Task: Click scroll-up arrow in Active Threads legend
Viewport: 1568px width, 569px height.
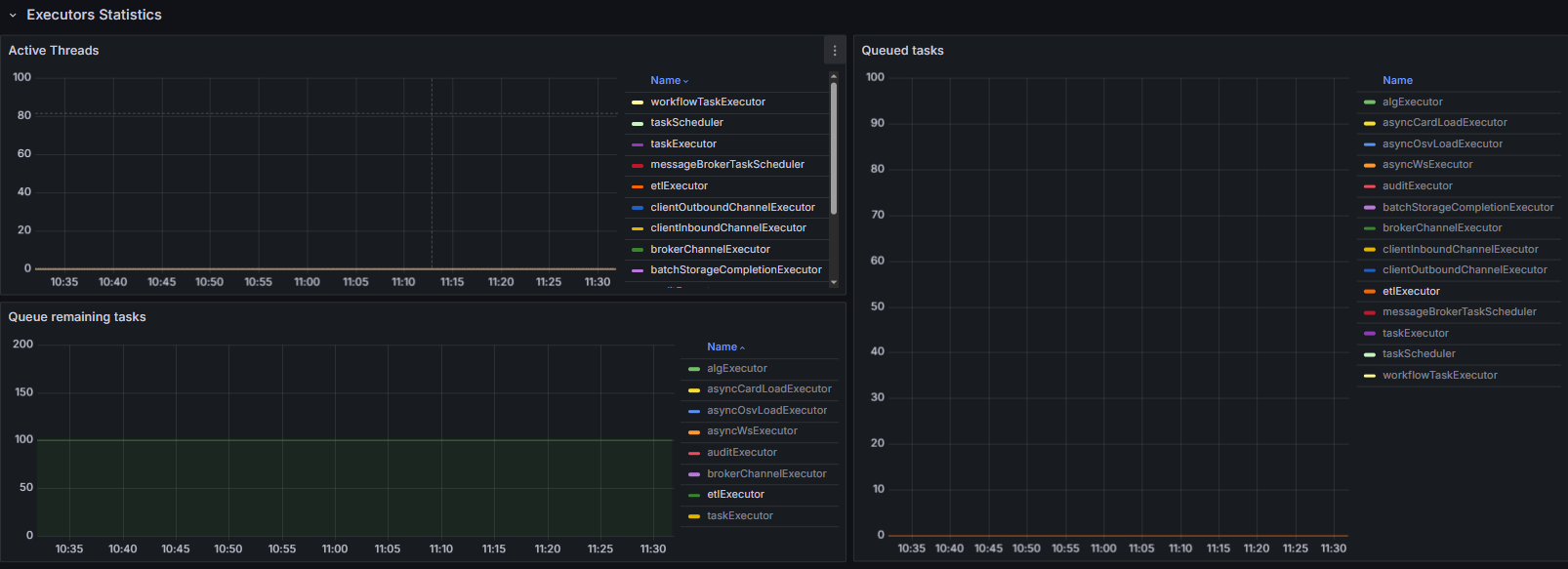Action: point(833,76)
